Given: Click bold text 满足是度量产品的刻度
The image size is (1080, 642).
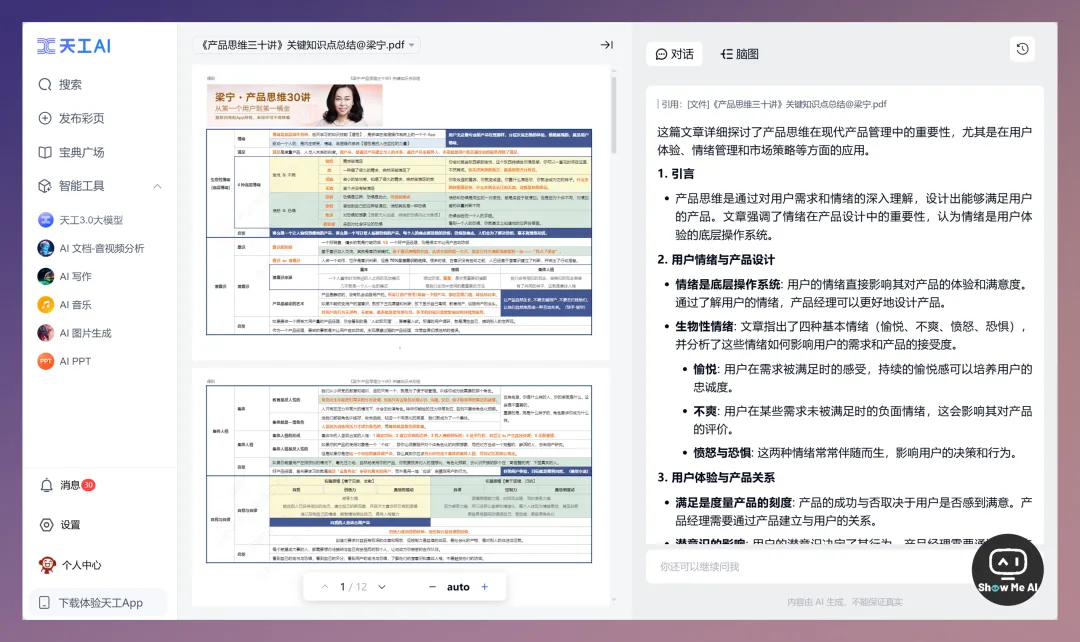Looking at the screenshot, I should coord(734,503).
